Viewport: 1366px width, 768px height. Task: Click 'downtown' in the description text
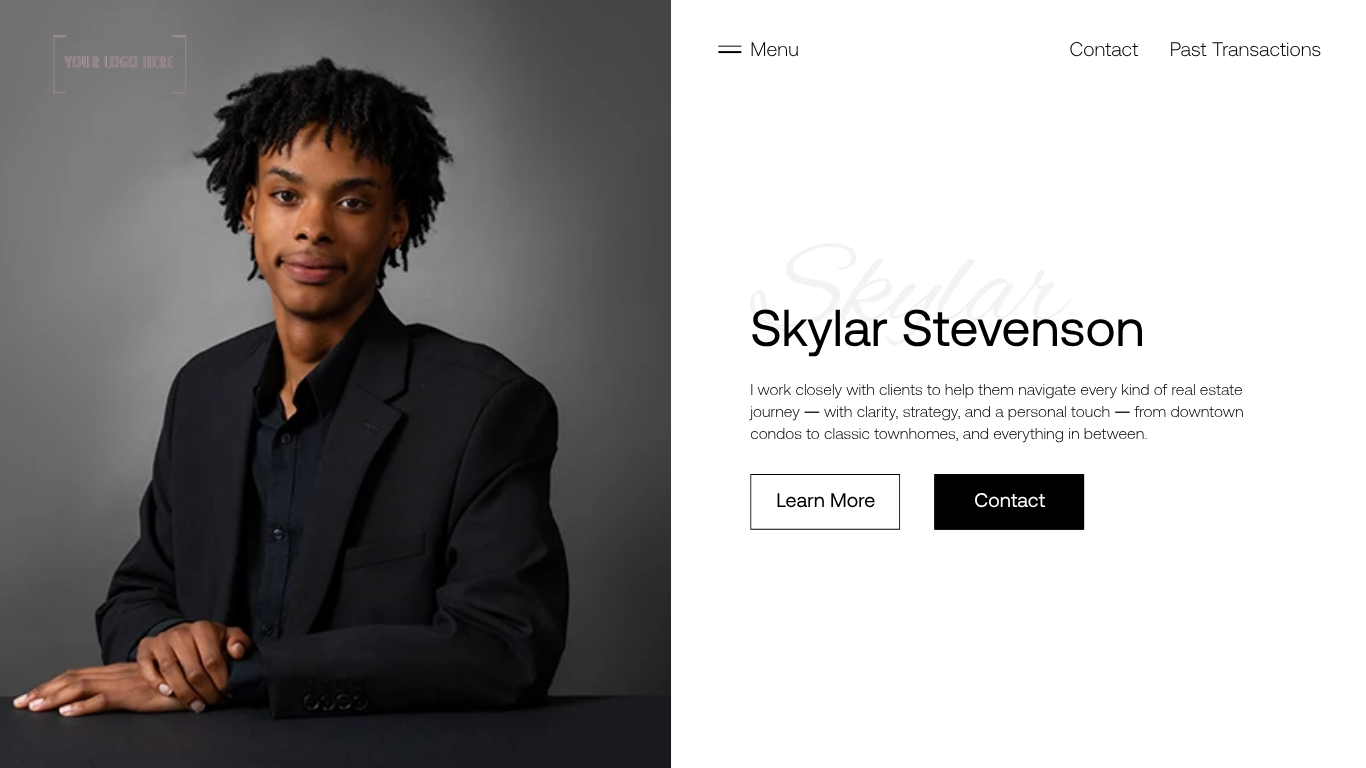pos(1207,411)
